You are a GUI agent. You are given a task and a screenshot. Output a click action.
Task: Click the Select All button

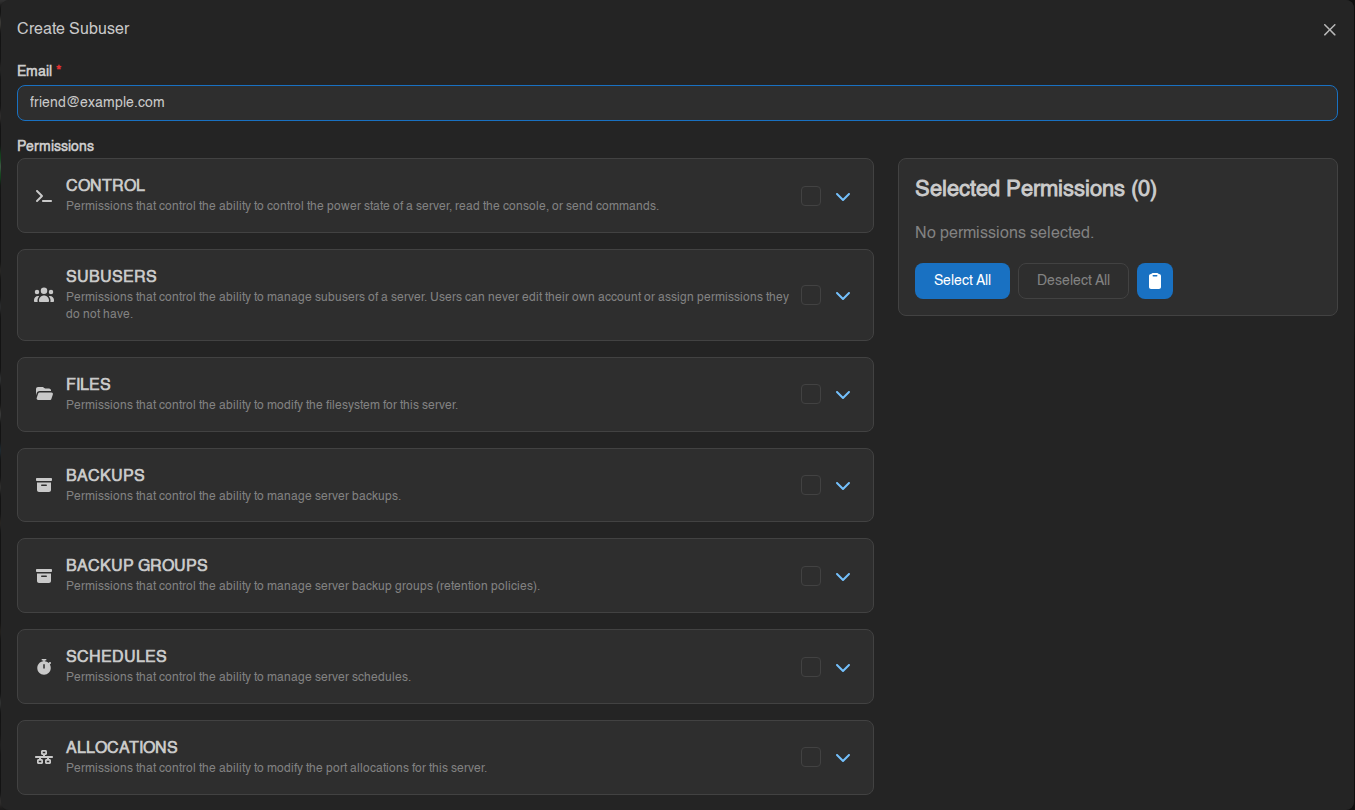click(962, 281)
